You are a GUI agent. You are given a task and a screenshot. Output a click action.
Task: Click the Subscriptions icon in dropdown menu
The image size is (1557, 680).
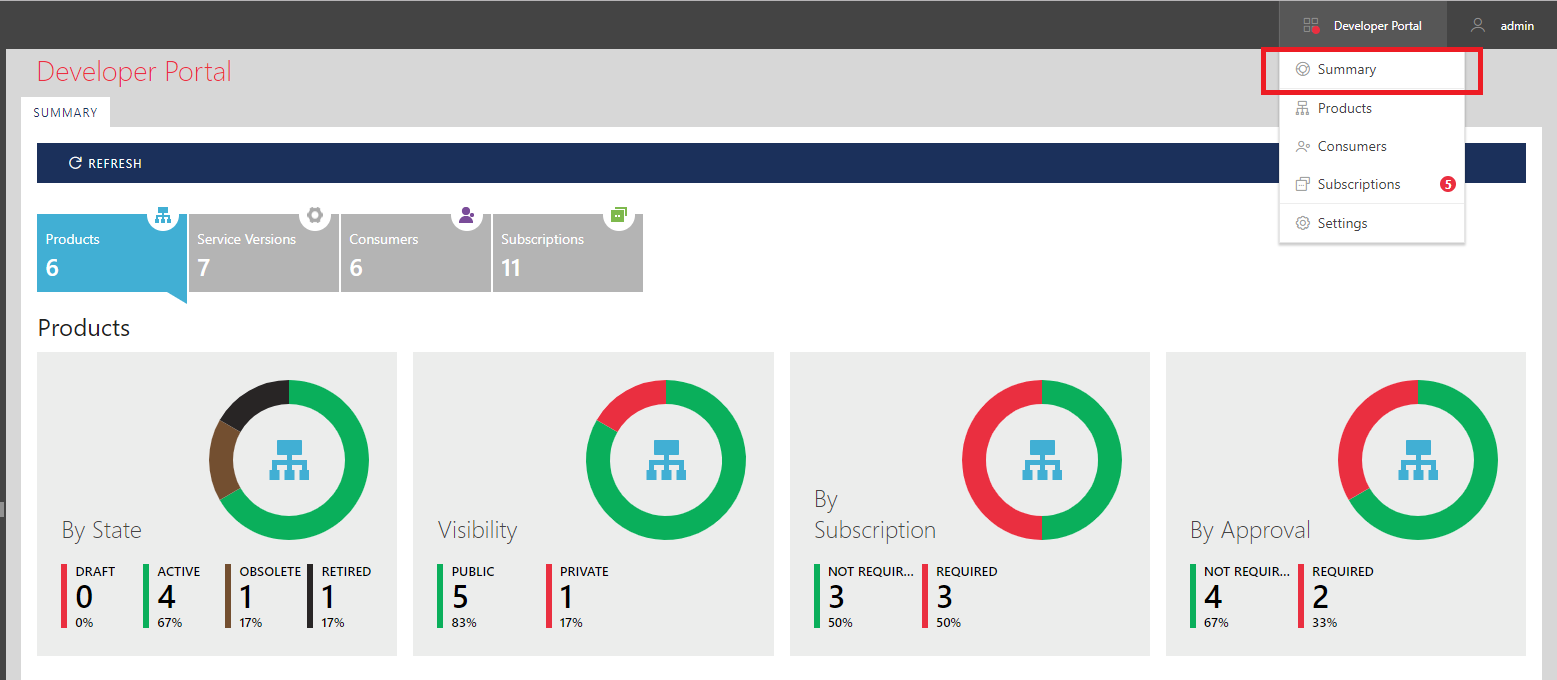(1302, 184)
